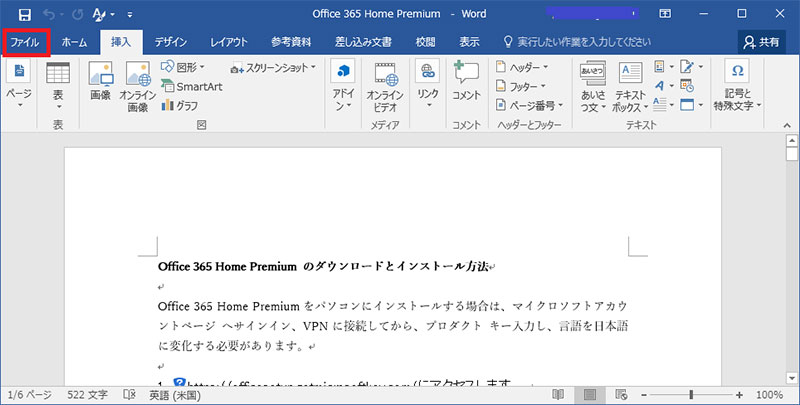Switch to Print Layout view

590,395
